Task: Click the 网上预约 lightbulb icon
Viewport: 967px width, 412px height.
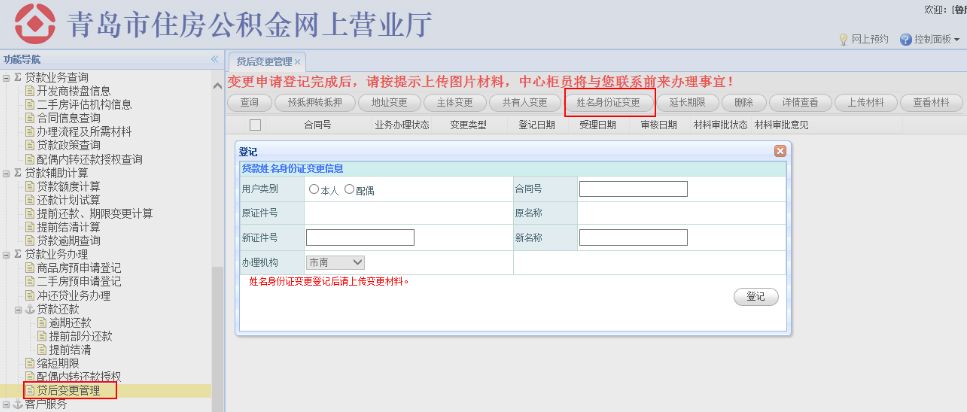Action: pos(844,39)
